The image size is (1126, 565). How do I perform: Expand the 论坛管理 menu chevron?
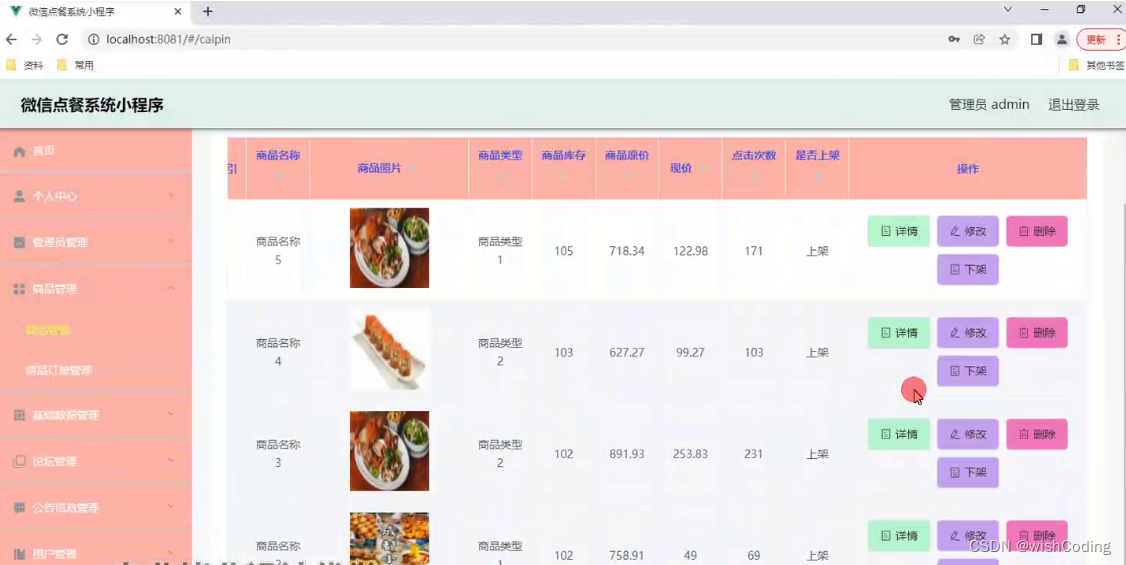pos(171,459)
